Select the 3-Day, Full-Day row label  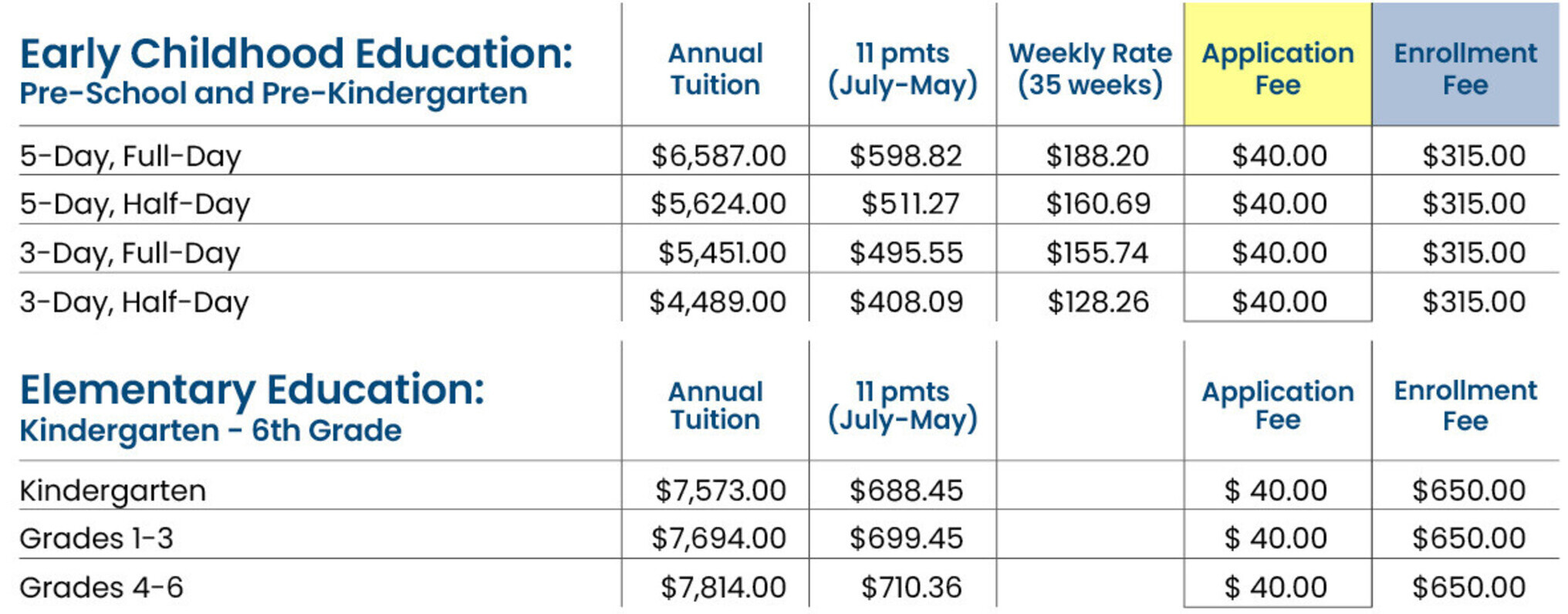(x=130, y=254)
